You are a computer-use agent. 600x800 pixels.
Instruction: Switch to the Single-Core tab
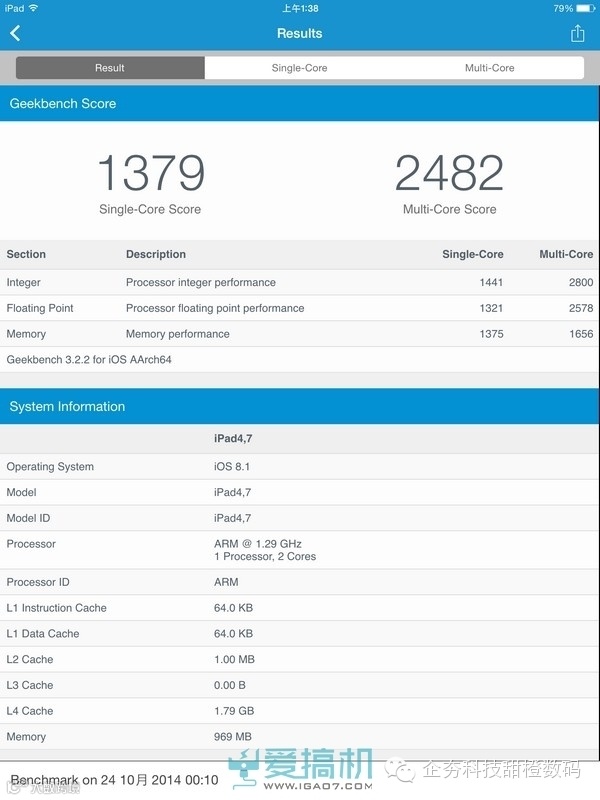pos(299,68)
